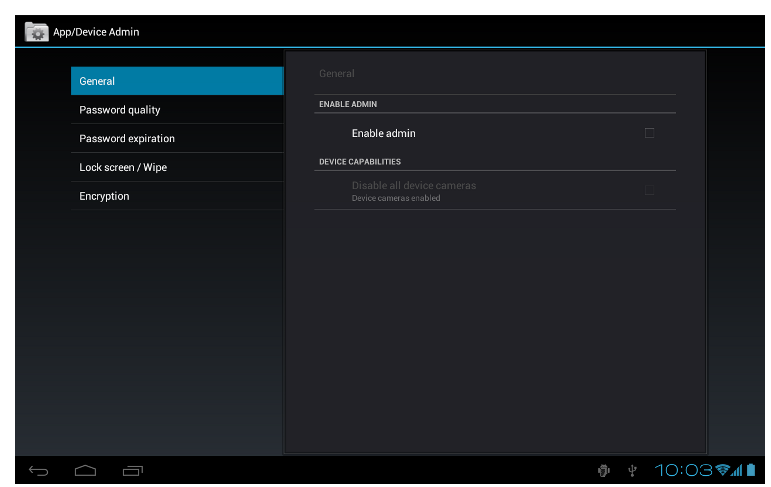Image resolution: width=771 pixels, height=487 pixels.
Task: Click the DEVICE CAPABILITIES section header
Action: (x=360, y=162)
